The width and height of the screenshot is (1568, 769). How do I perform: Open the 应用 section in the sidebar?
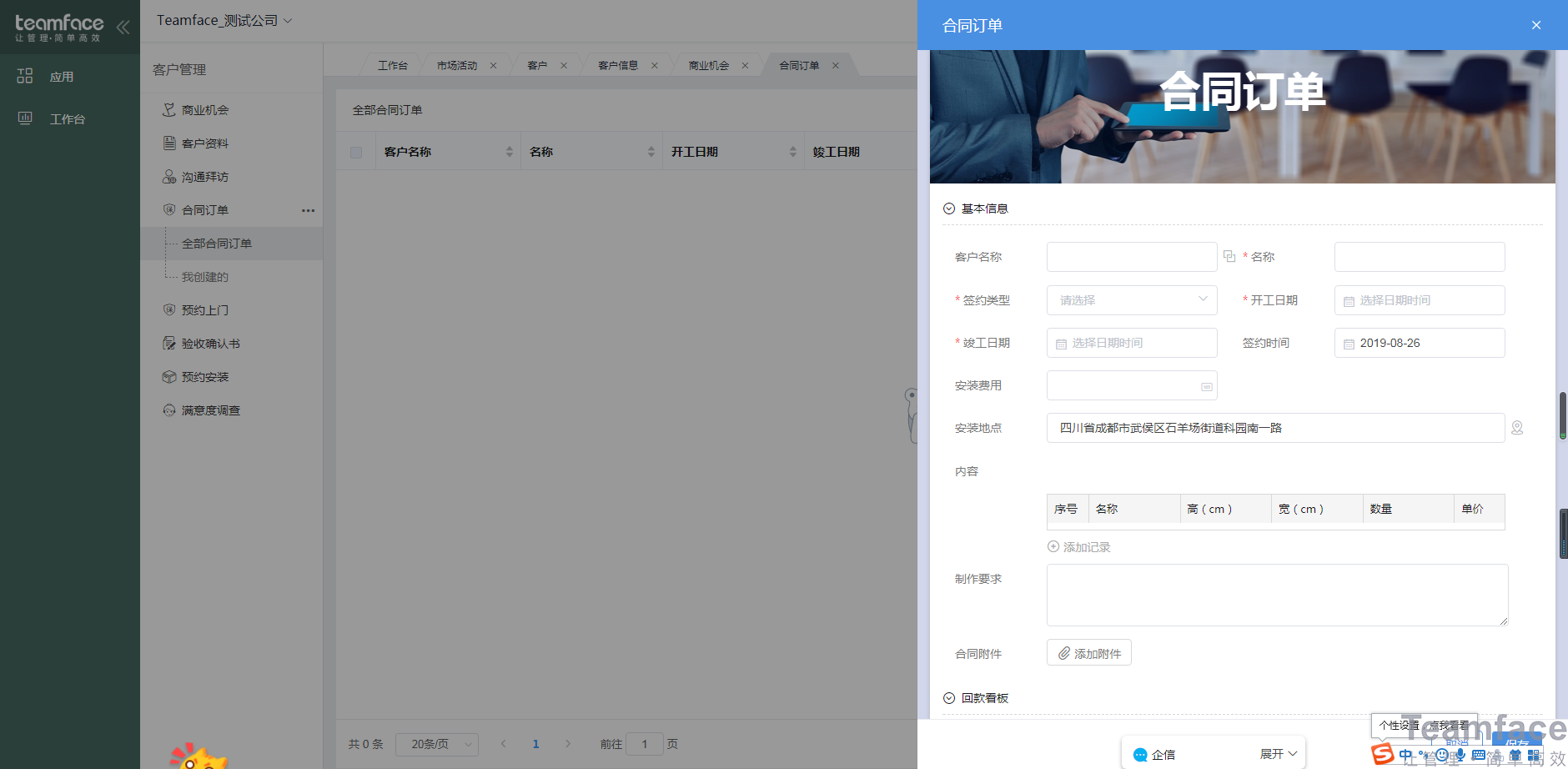tap(46, 76)
